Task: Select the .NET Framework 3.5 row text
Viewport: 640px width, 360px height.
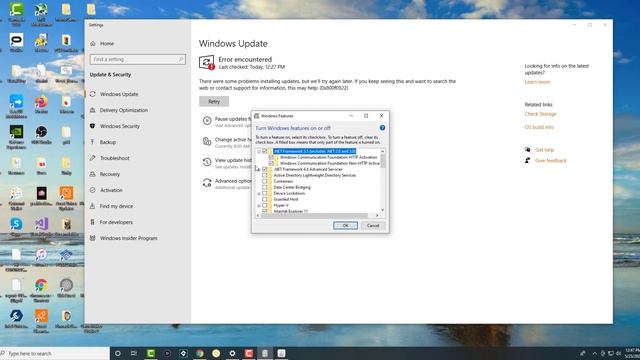Action: 314,151
